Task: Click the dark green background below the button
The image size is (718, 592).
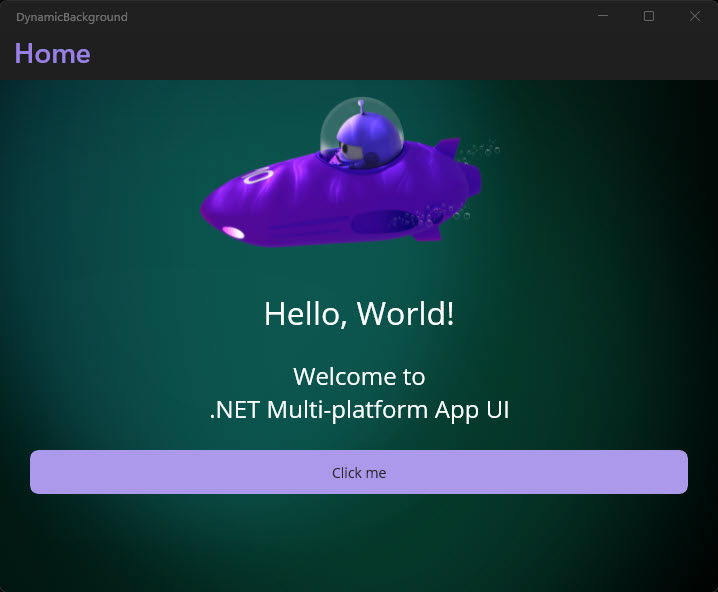Action: pyautogui.click(x=359, y=545)
